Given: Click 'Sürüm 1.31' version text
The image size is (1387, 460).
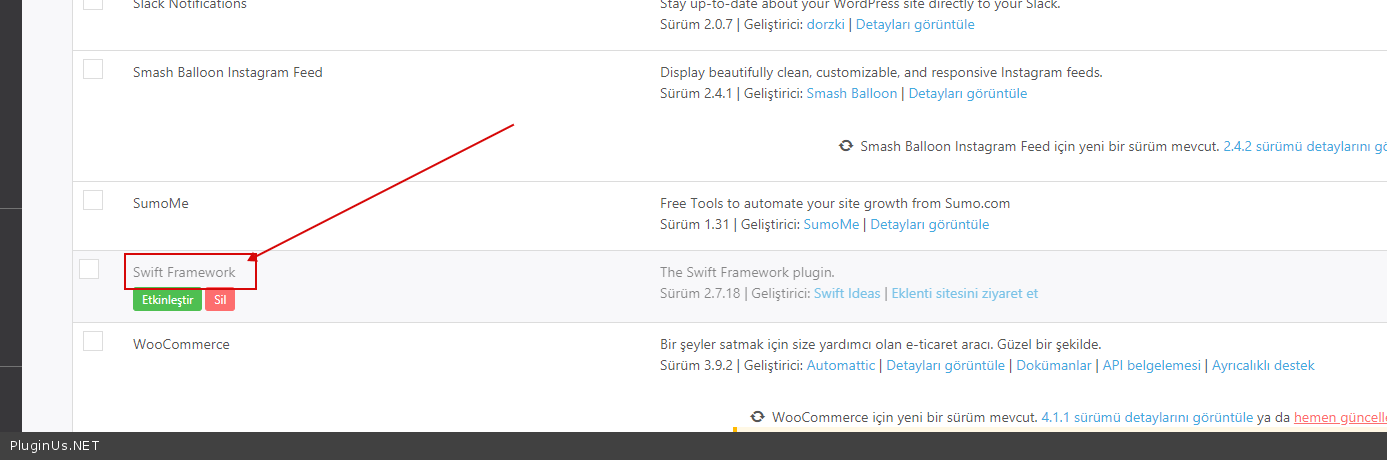Looking at the screenshot, I should [694, 225].
